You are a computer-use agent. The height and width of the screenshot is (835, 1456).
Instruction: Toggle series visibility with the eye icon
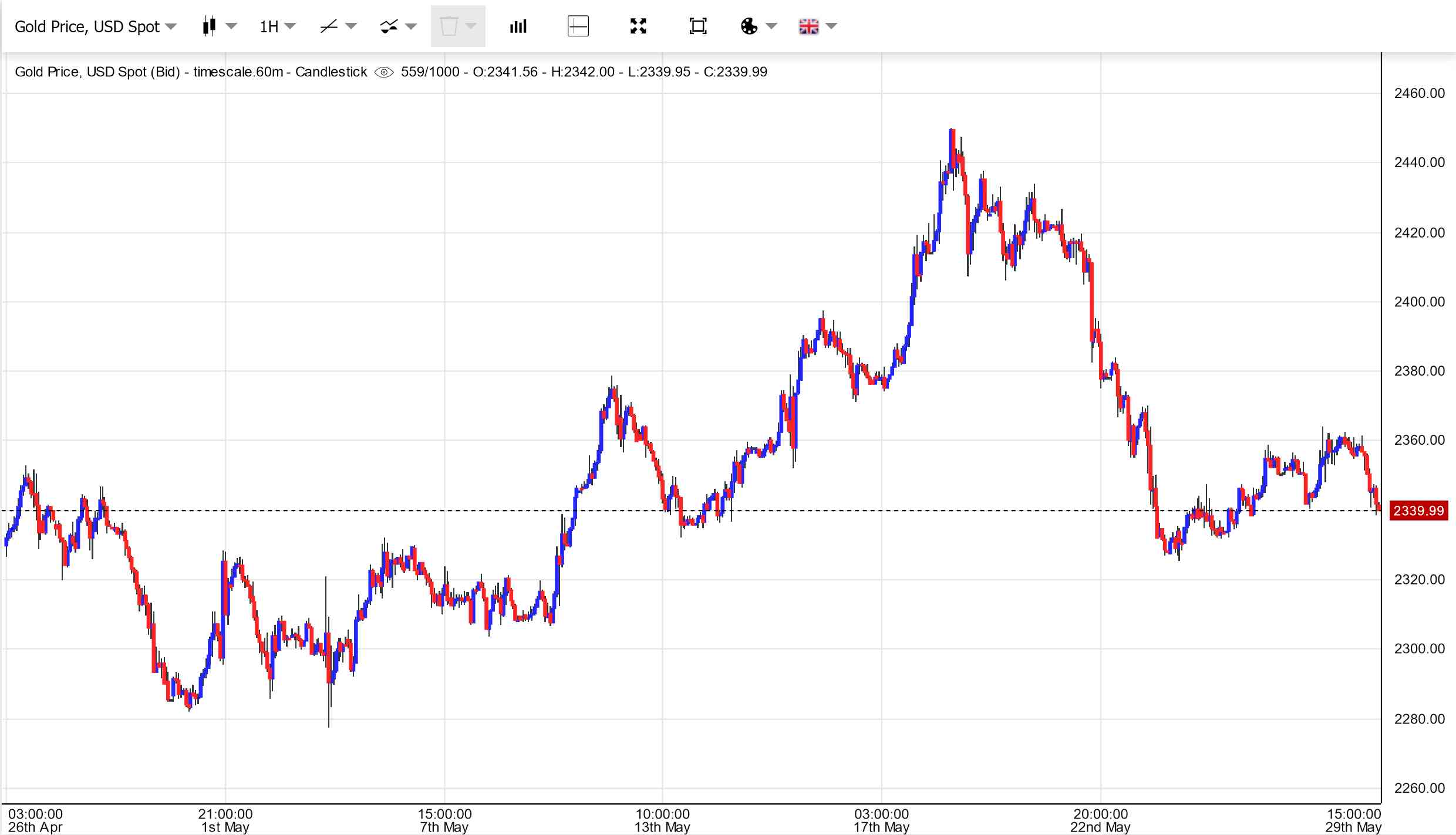pyautogui.click(x=384, y=72)
